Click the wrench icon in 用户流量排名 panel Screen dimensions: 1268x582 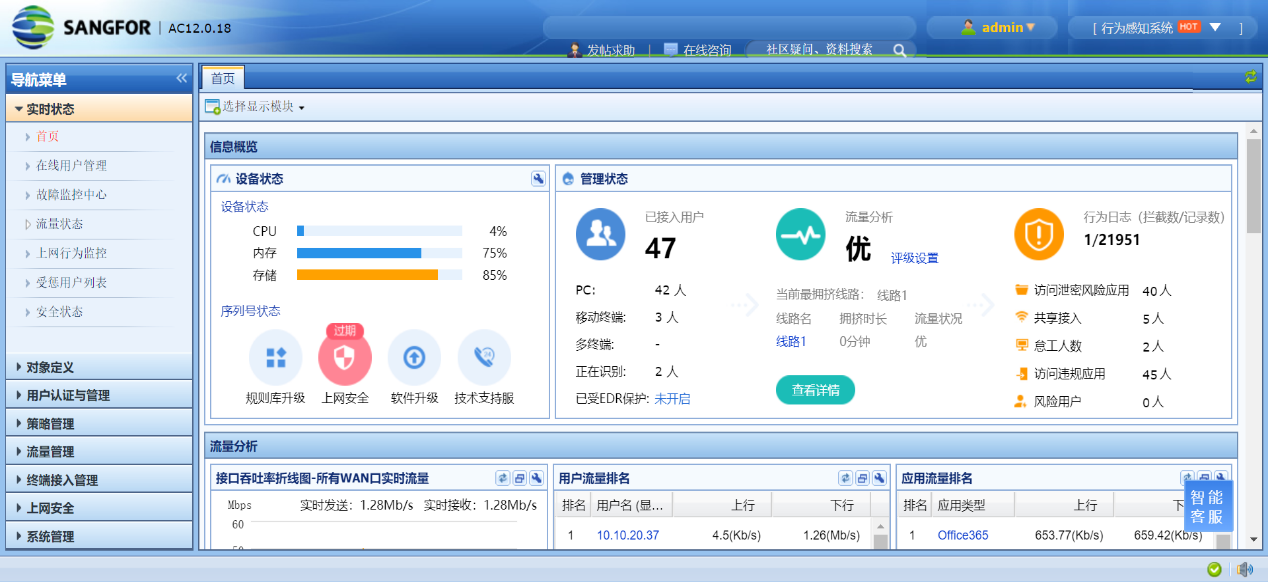879,478
